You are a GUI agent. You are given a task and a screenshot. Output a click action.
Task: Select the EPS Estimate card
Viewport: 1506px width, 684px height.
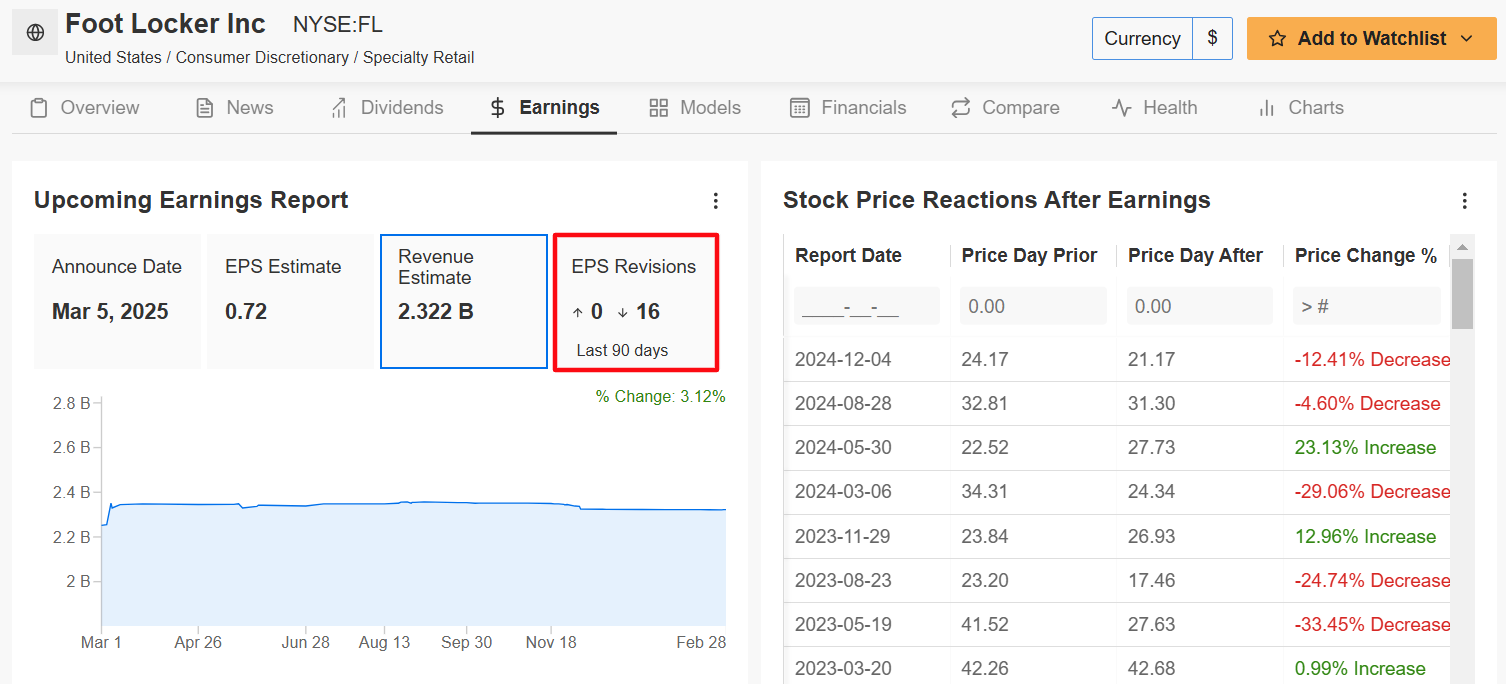pyautogui.click(x=290, y=302)
